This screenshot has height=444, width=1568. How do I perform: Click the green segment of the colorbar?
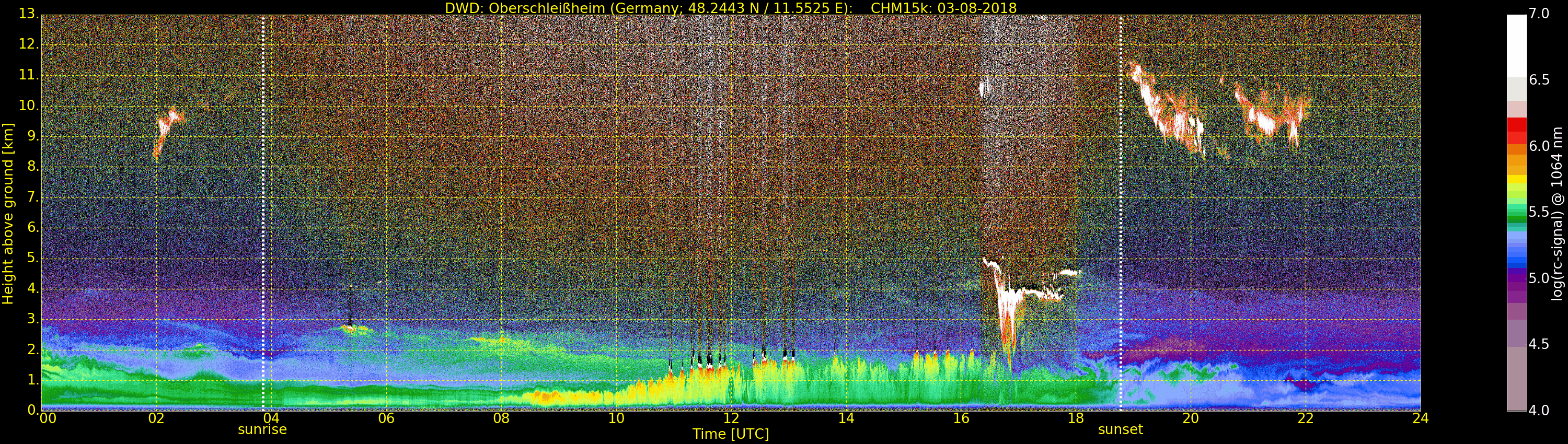(1516, 213)
